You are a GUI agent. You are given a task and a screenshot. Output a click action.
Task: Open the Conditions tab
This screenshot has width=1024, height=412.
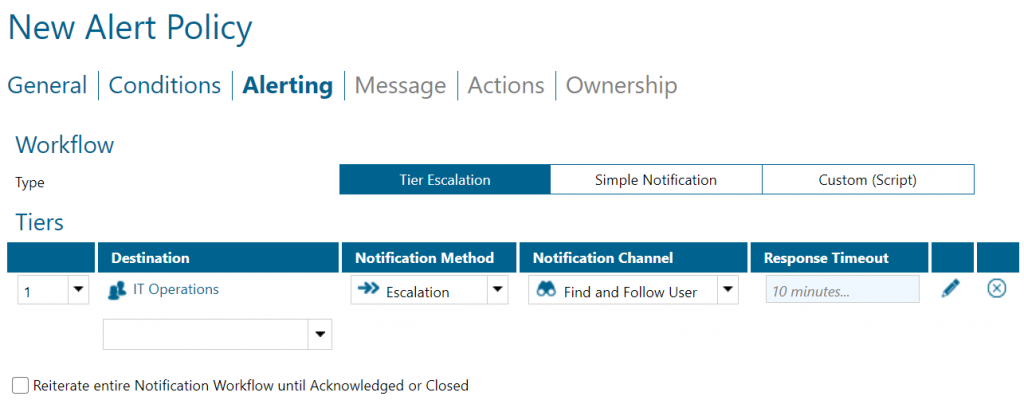(x=165, y=86)
